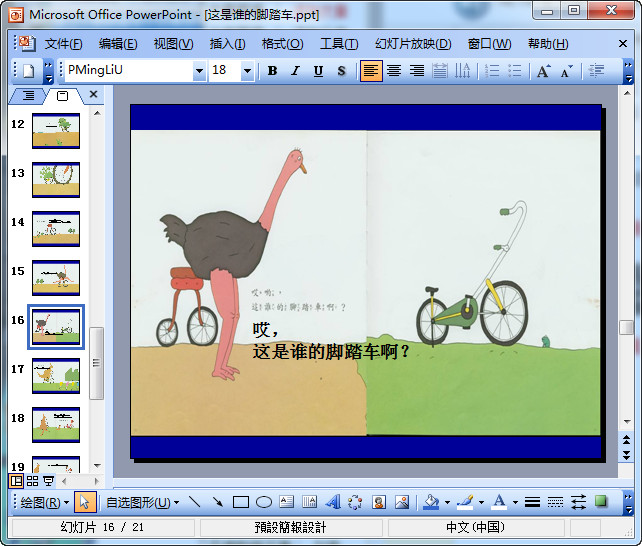
Task: Apply the current fill color
Action: (431, 502)
